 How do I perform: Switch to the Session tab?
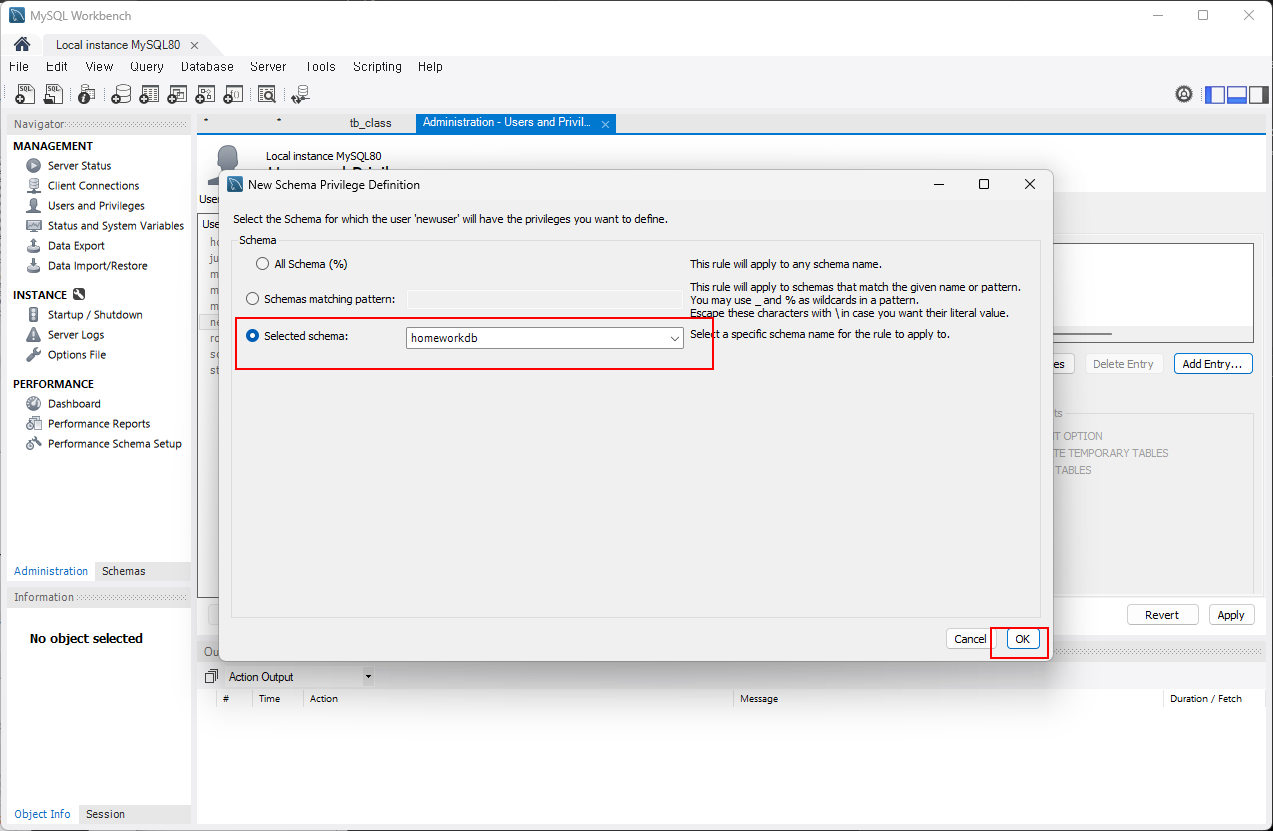pyautogui.click(x=105, y=814)
